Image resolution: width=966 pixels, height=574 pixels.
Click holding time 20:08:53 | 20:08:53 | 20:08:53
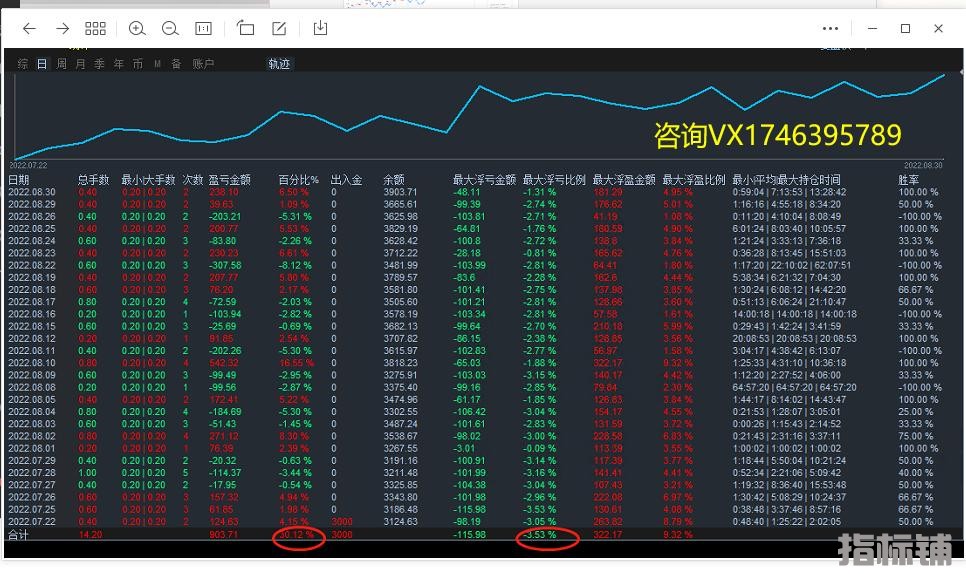click(794, 339)
